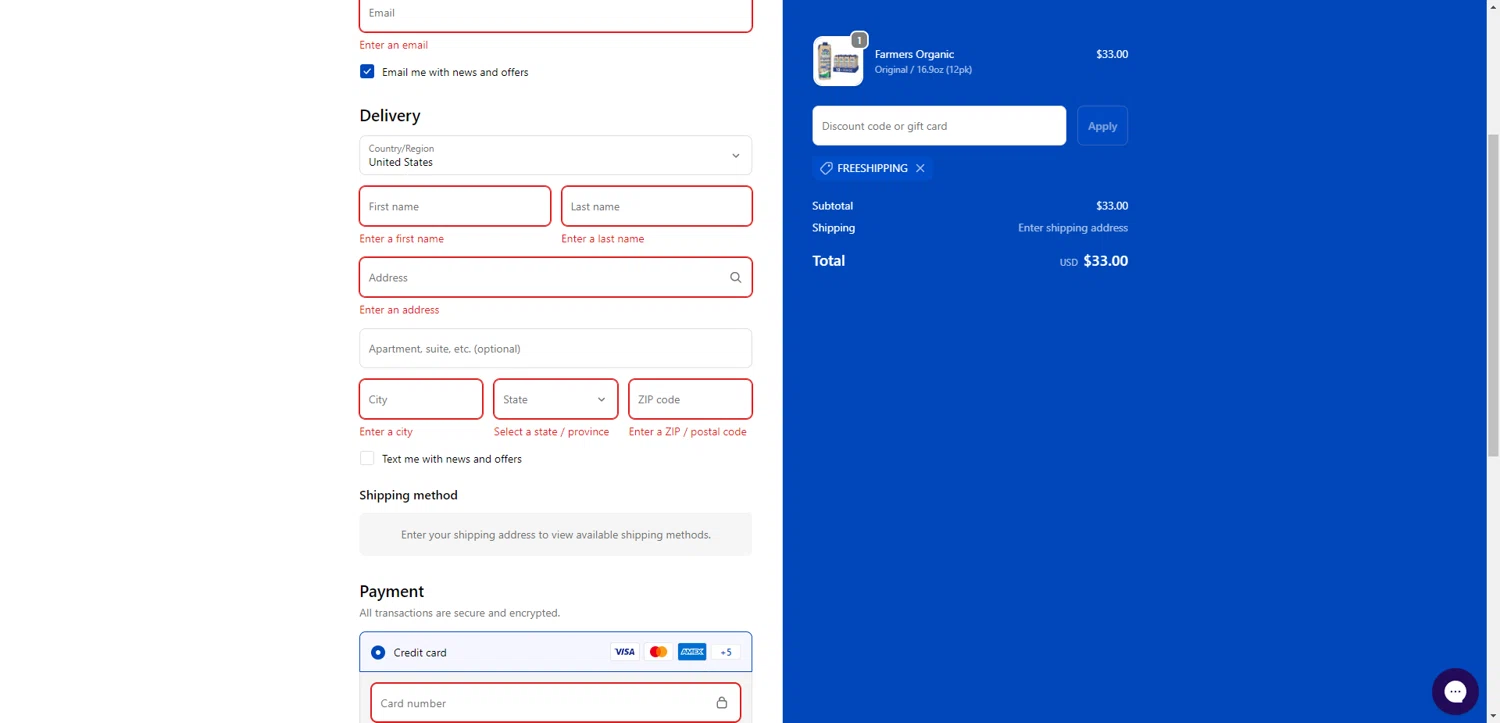Click the 'Enter shipping address' text
This screenshot has width=1500, height=723.
pos(1073,228)
